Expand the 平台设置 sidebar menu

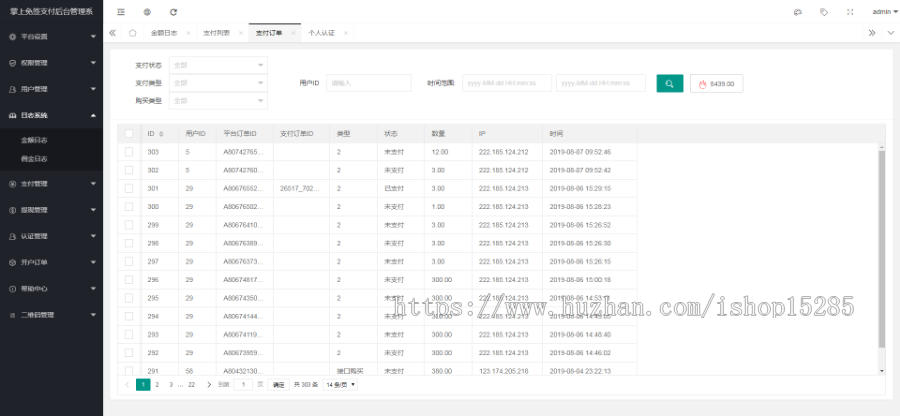click(52, 37)
